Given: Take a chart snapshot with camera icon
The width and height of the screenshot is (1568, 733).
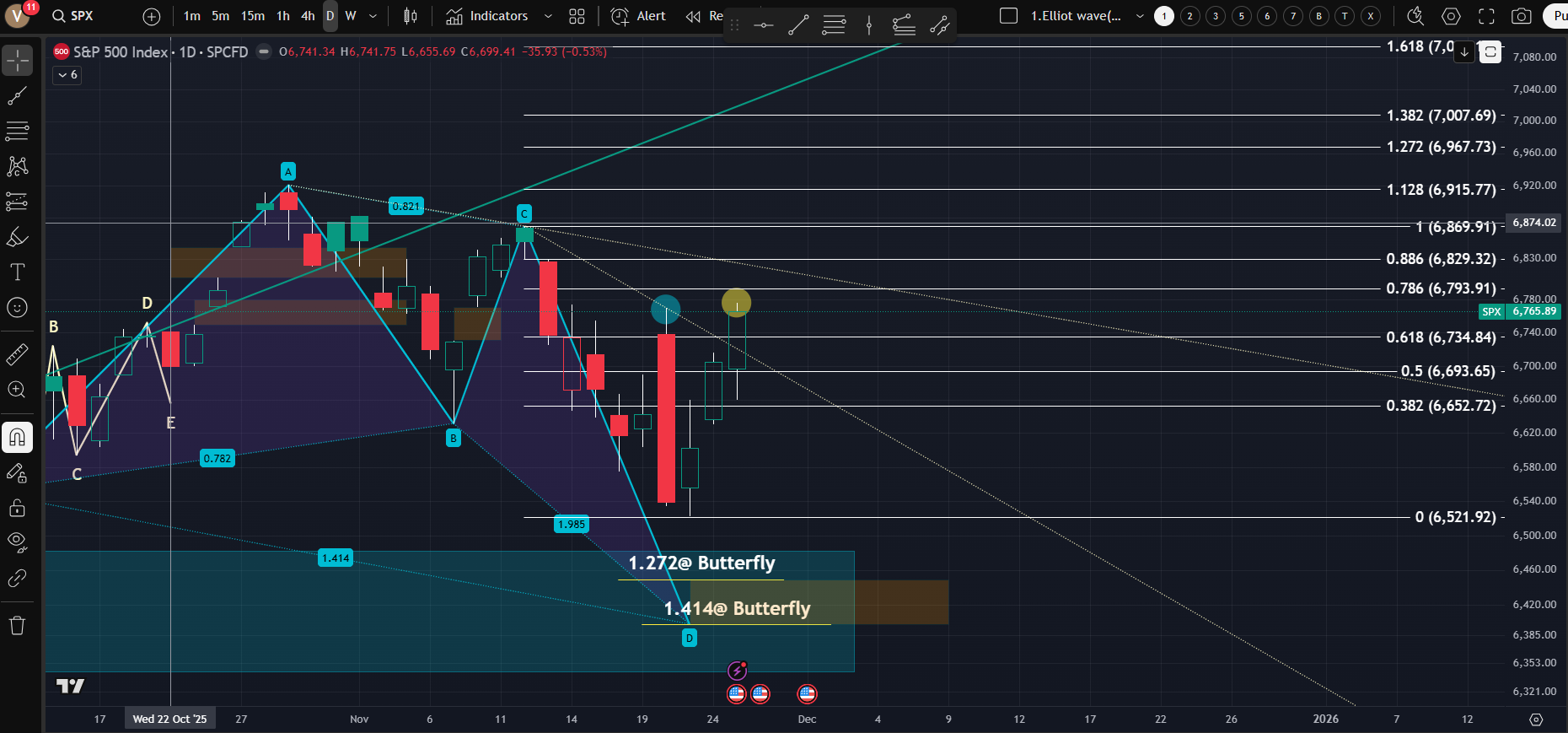Looking at the screenshot, I should point(1522,16).
